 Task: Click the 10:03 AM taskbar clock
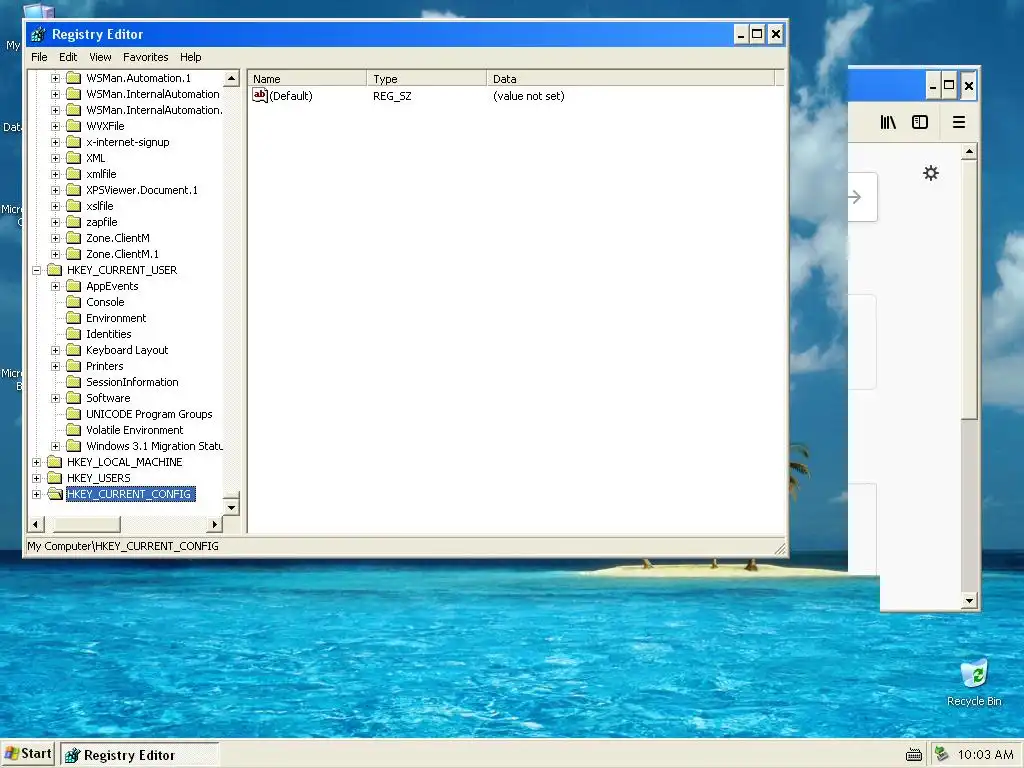(985, 755)
